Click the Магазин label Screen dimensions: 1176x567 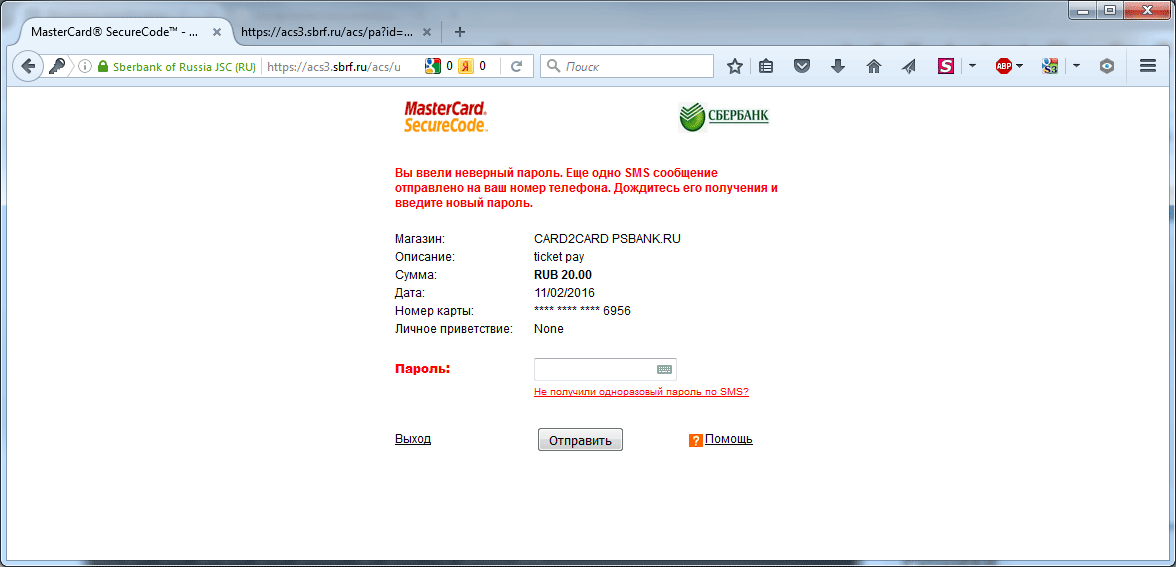tap(420, 239)
